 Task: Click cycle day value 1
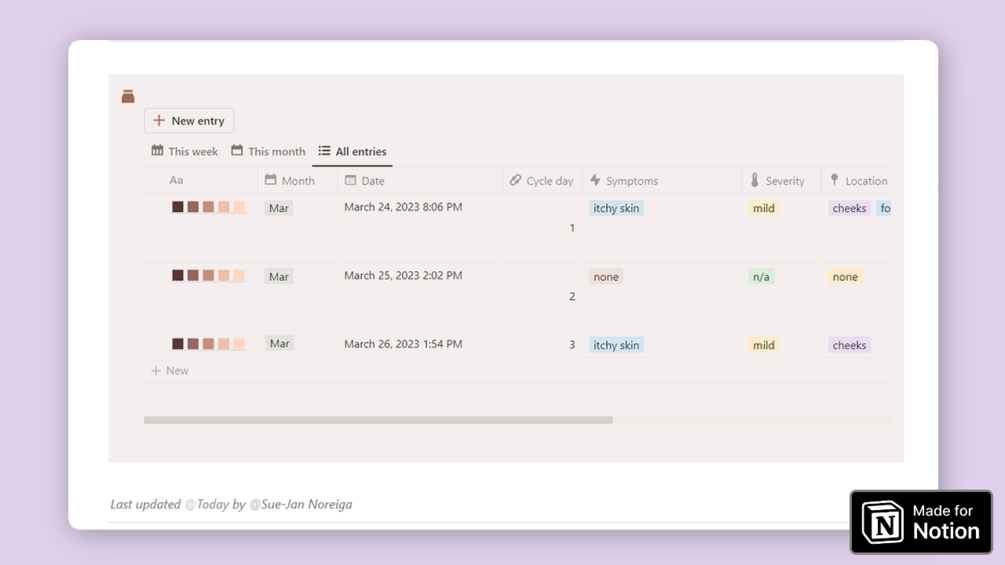(572, 228)
